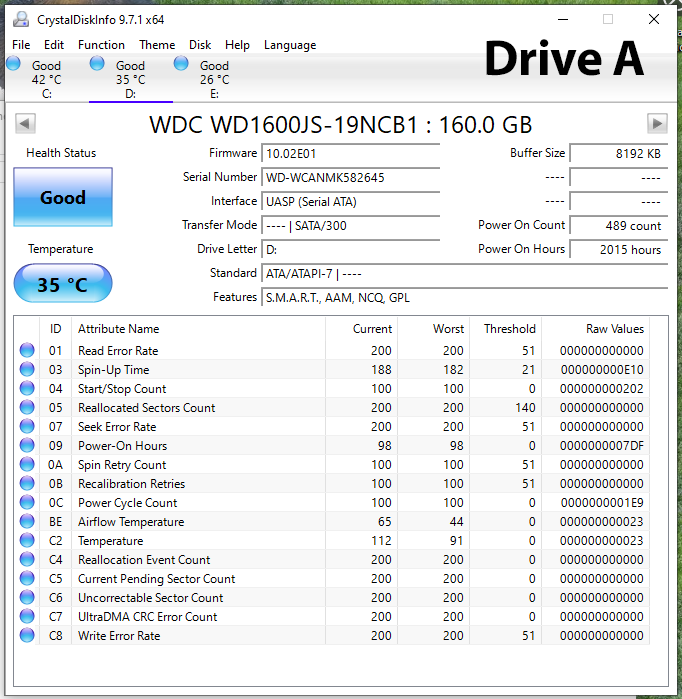Click the Serial Number field WD-WCANMK582645
682x699 pixels.
[x=350, y=178]
